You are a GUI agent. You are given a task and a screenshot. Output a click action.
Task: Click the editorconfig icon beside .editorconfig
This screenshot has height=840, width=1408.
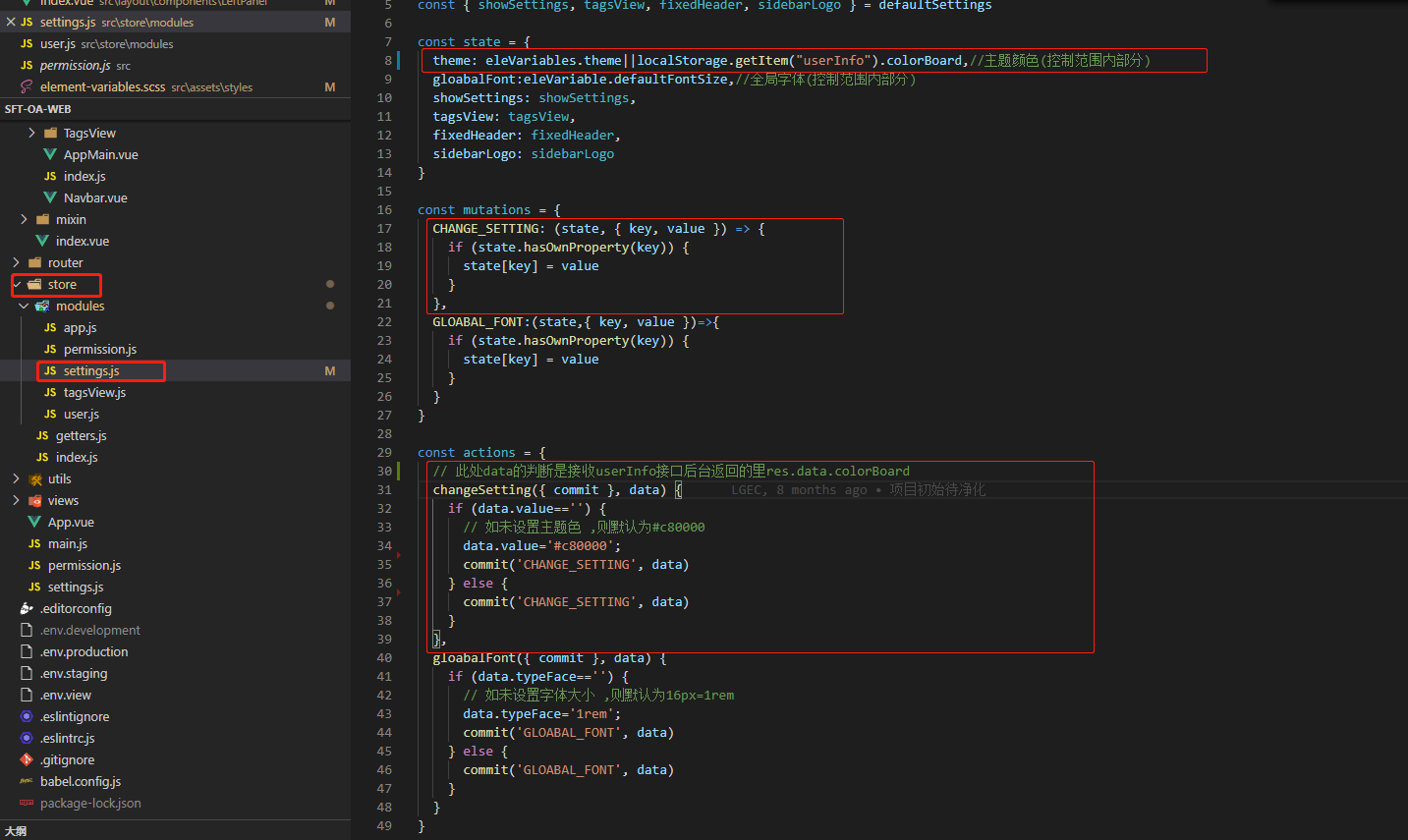coord(27,608)
